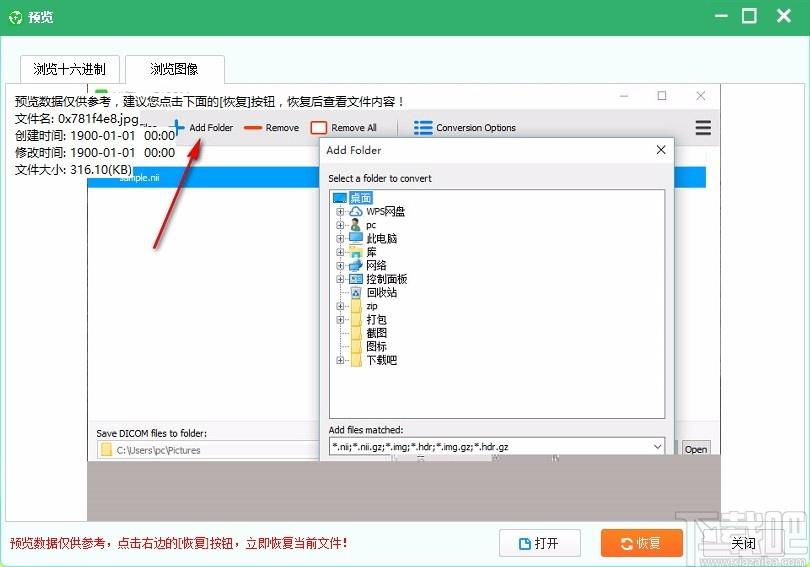Click the orange Remove minus icon
Image resolution: width=810 pixels, height=567 pixels.
(253, 128)
